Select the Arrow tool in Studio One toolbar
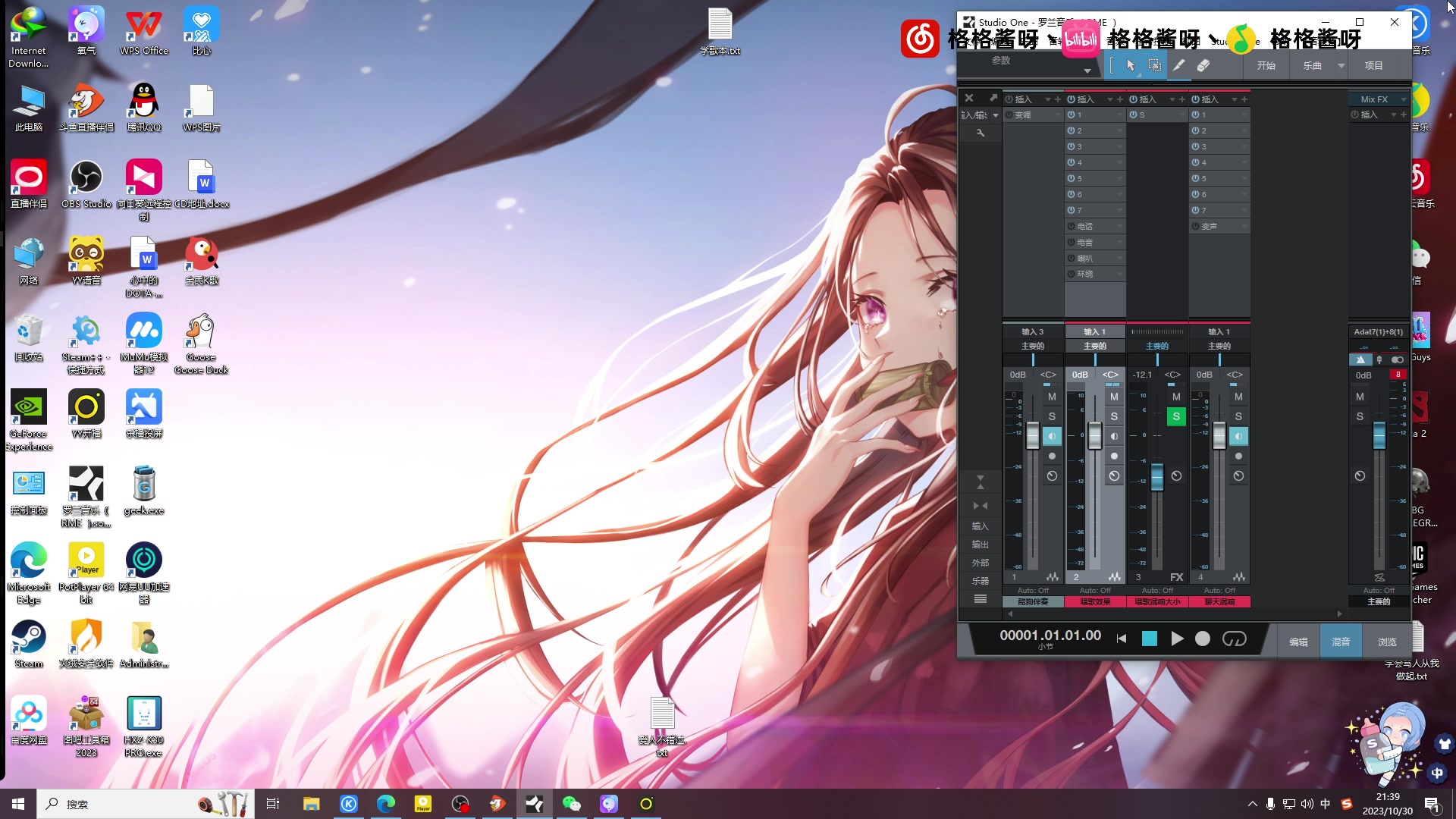 pyautogui.click(x=1131, y=65)
